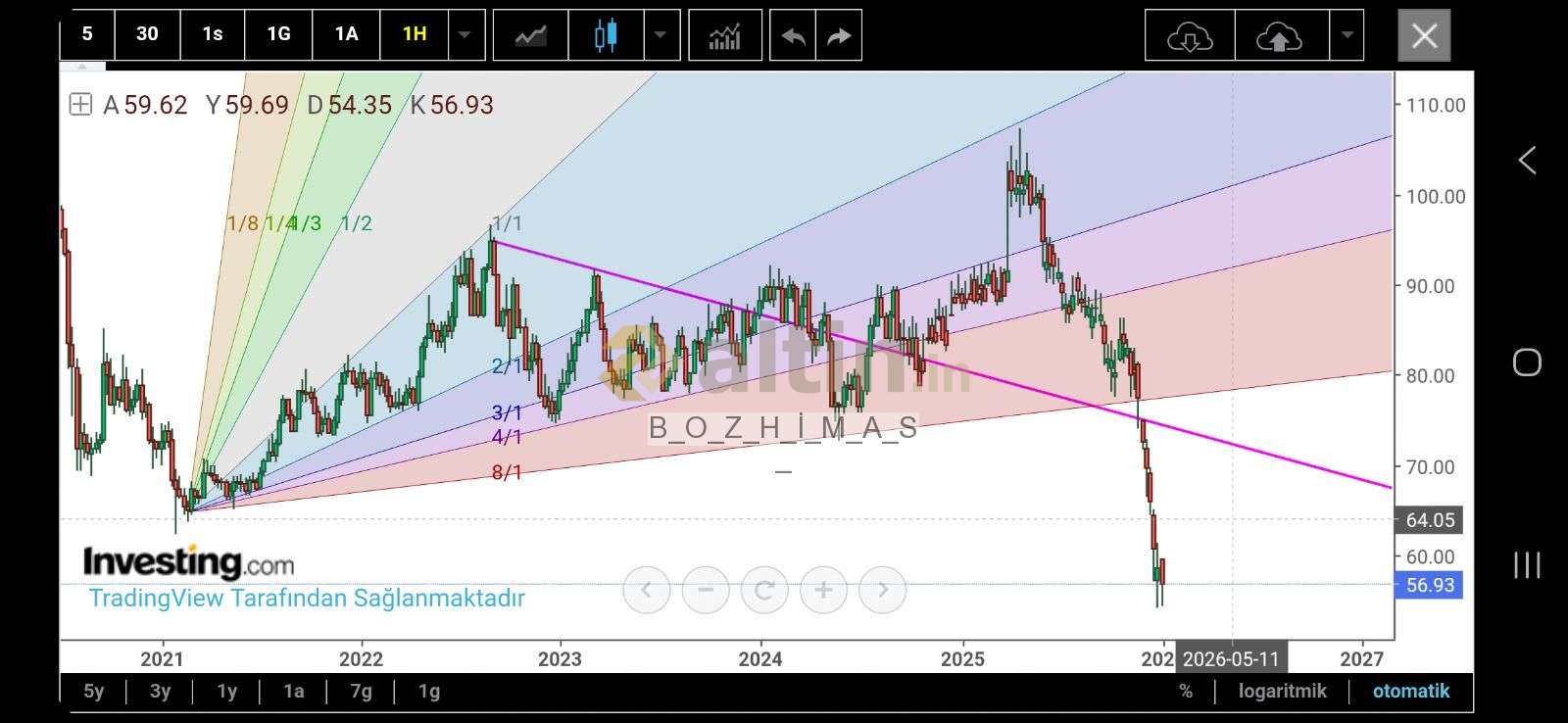This screenshot has height=723, width=1568.
Task: Switch to the 30 minute interval
Action: pyautogui.click(x=147, y=34)
